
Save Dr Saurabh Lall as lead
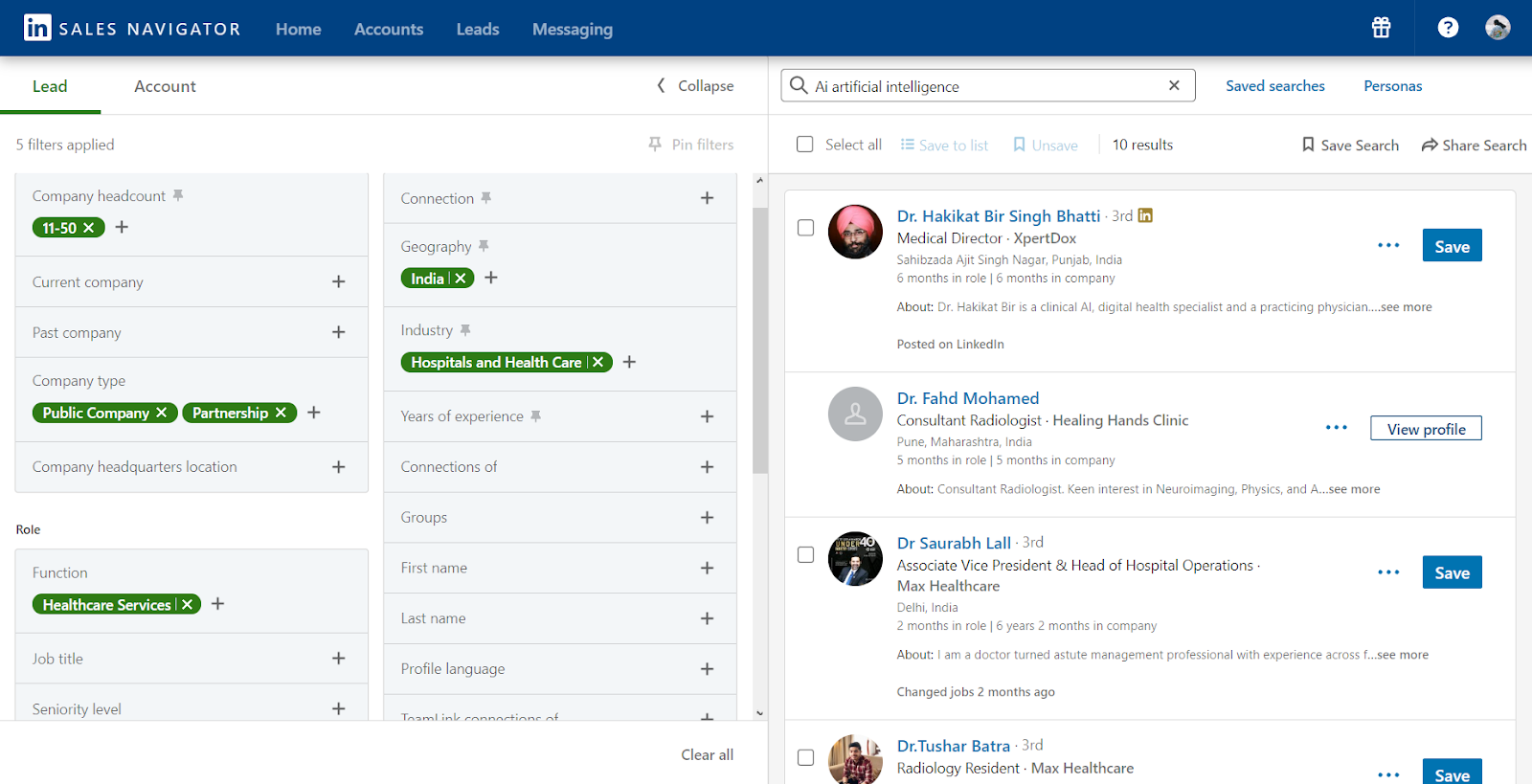(1453, 572)
